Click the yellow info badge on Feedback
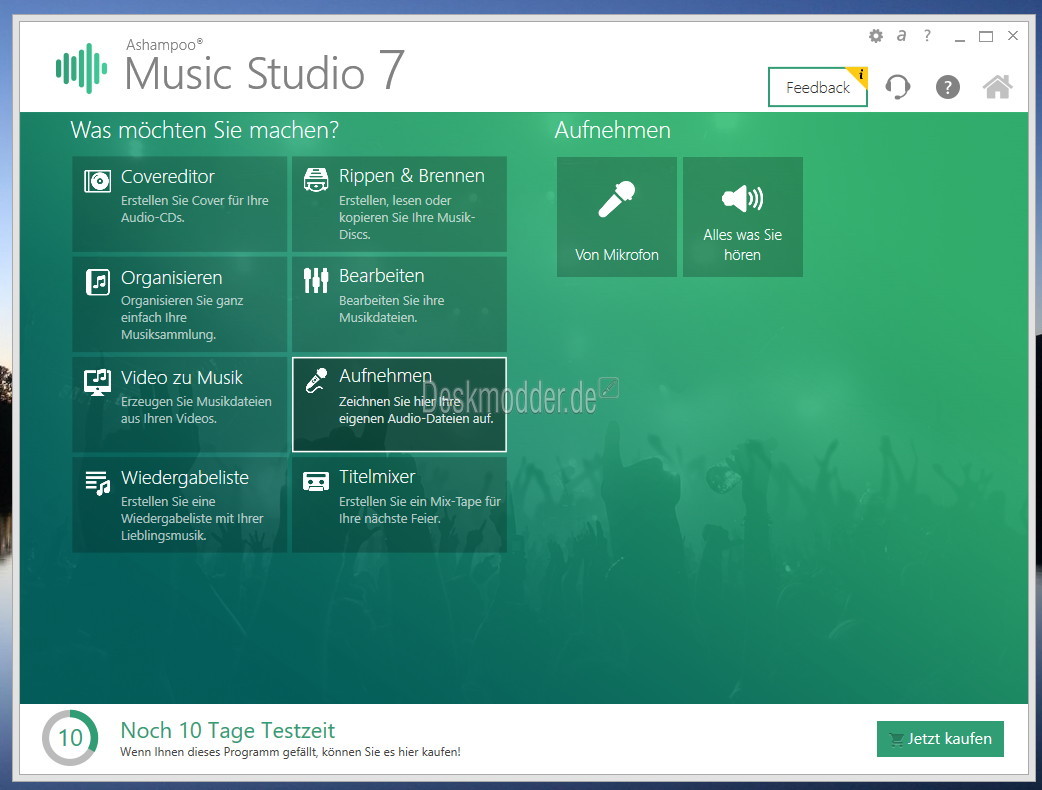The width and height of the screenshot is (1042, 790). tap(859, 75)
